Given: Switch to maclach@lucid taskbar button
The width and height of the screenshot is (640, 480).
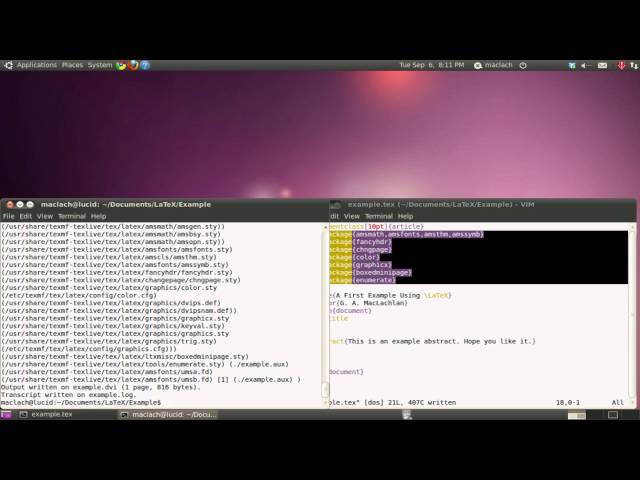Looking at the screenshot, I should (x=169, y=415).
